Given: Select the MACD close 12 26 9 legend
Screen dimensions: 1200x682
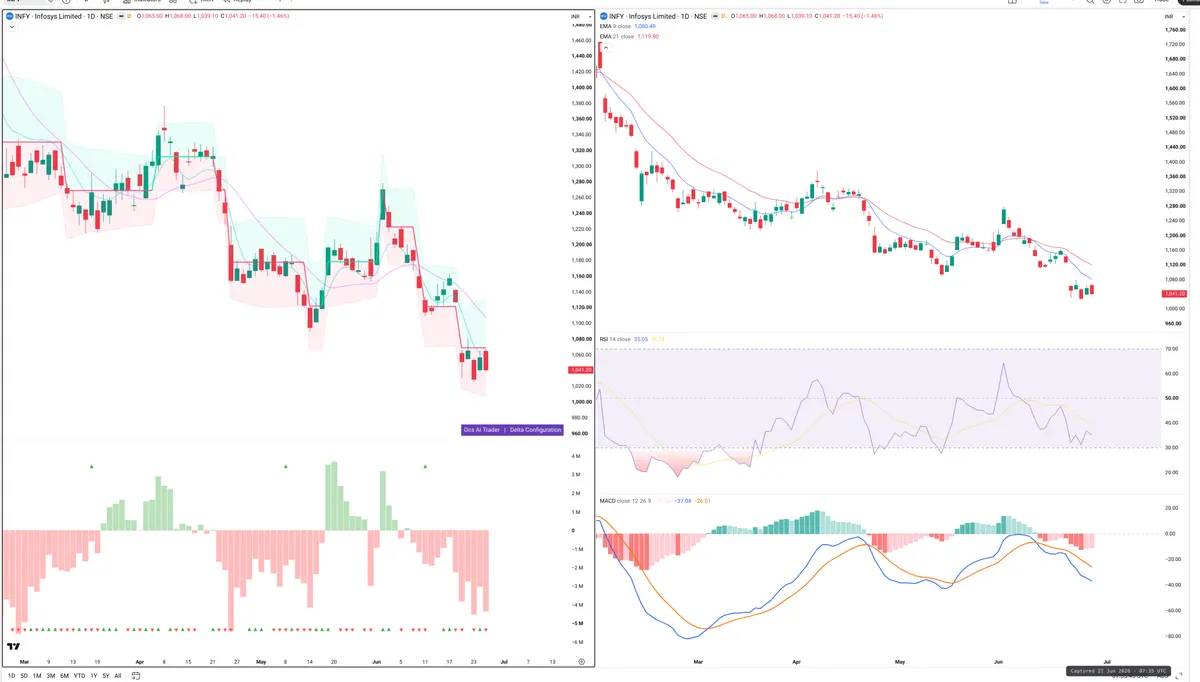Looking at the screenshot, I should pos(623,499).
